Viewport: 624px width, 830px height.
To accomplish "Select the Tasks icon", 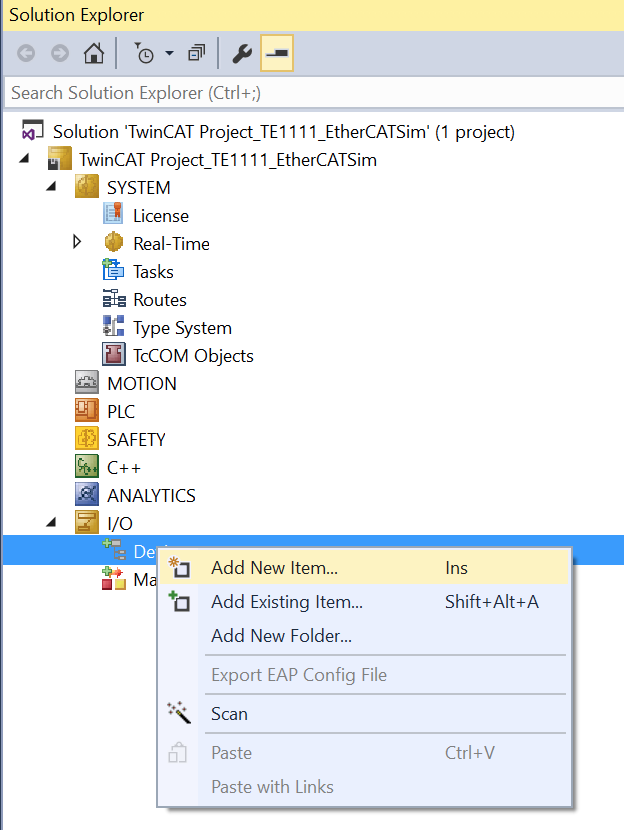I will click(113, 270).
